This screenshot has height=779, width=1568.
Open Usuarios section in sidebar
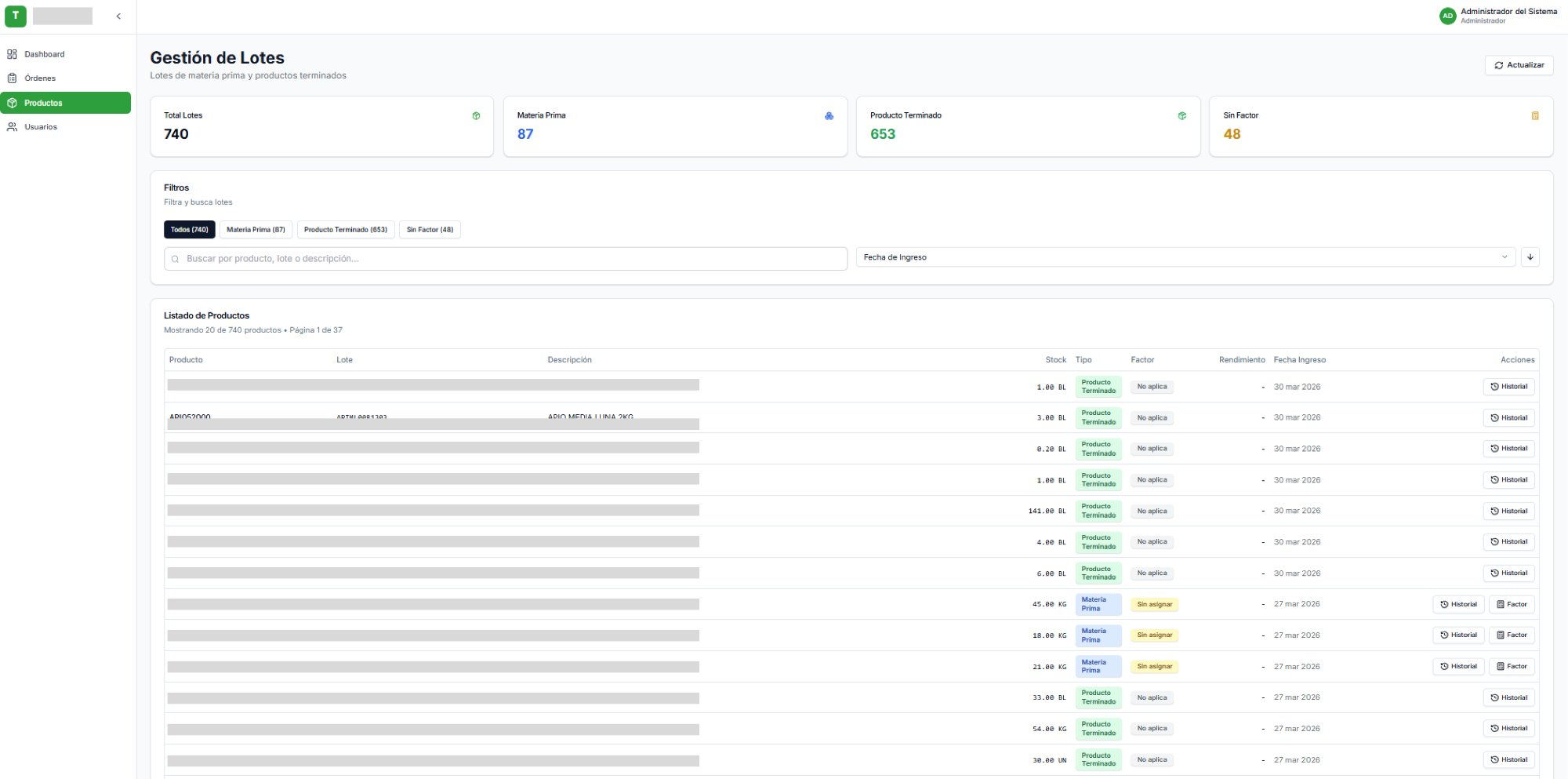pos(40,127)
